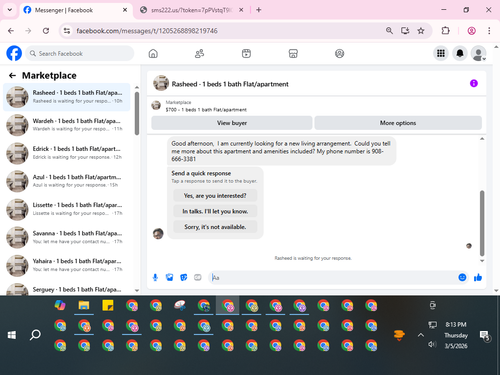Open the account profile avatar menu
500x375 pixels.
(x=478, y=53)
